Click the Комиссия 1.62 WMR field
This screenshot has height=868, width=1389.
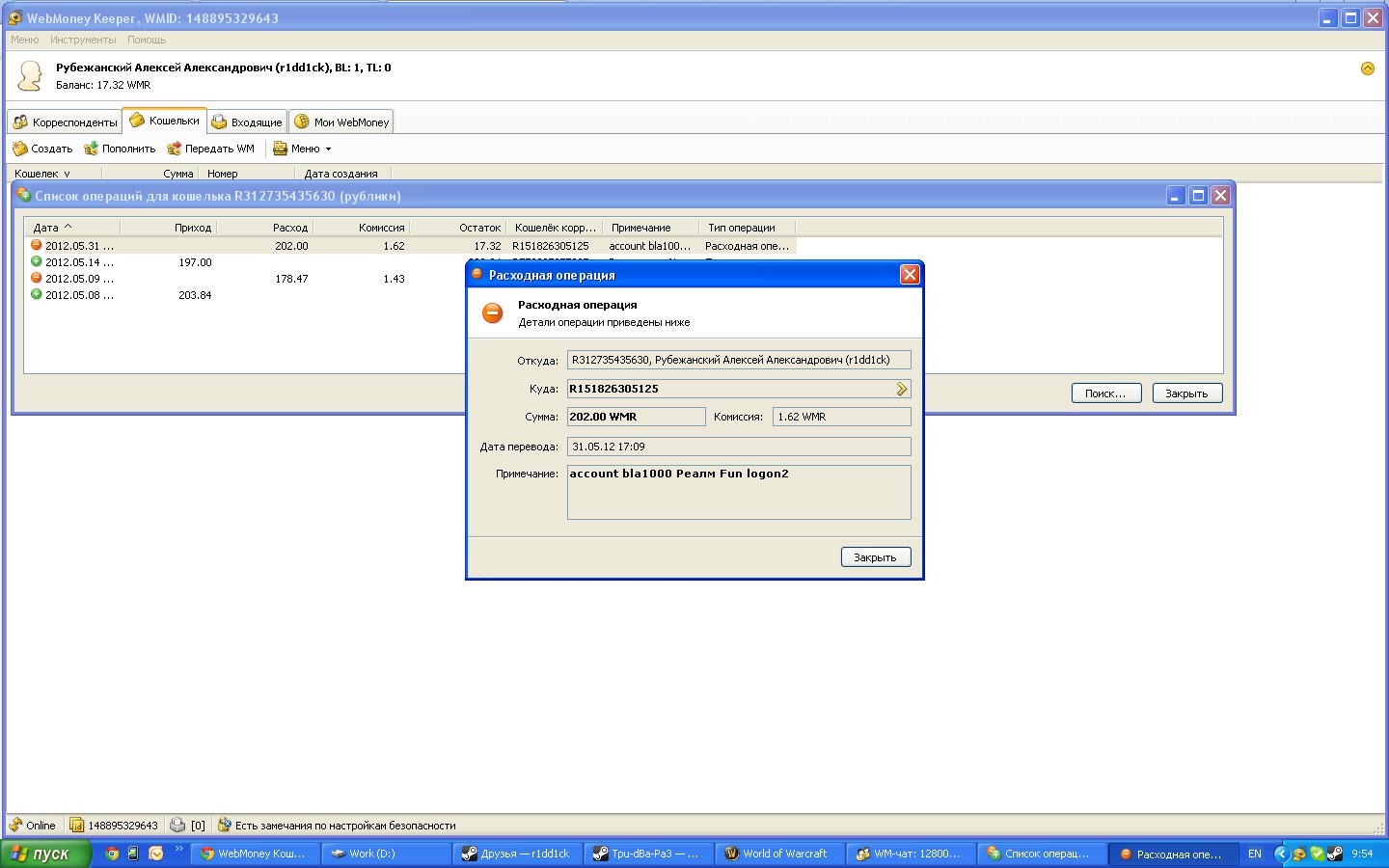coord(842,417)
